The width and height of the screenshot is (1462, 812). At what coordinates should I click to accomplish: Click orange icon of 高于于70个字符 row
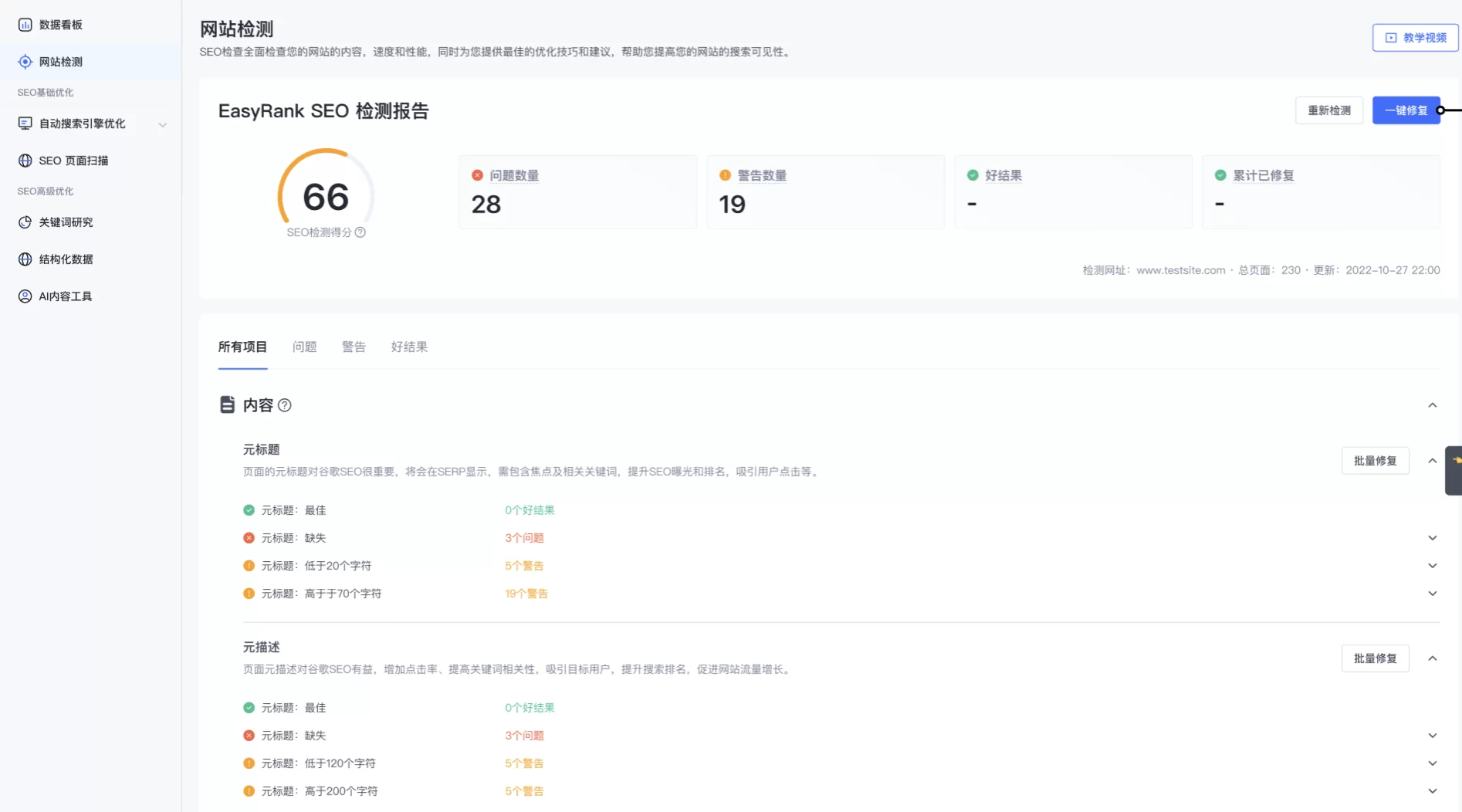click(x=249, y=594)
